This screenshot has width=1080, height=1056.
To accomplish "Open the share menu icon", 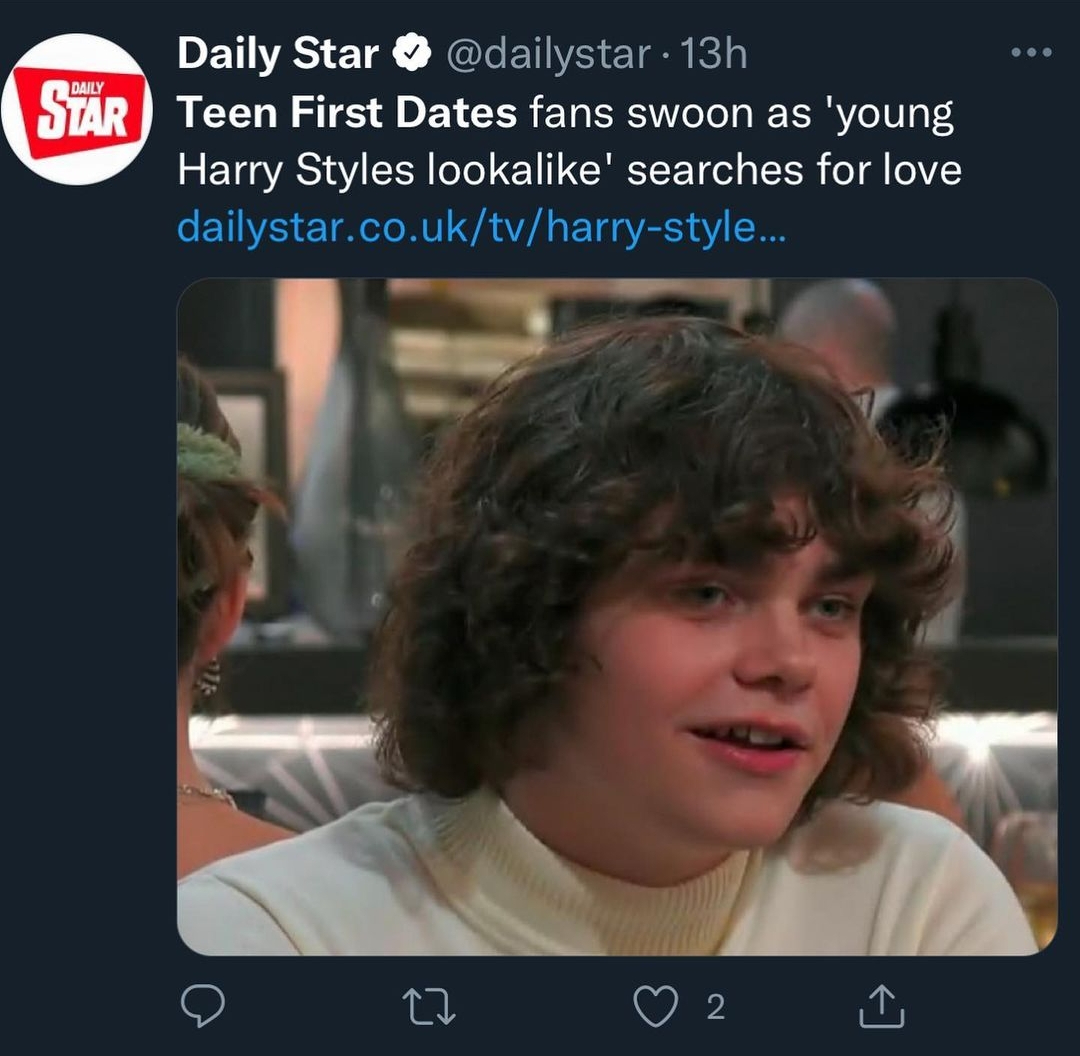I will click(882, 1007).
